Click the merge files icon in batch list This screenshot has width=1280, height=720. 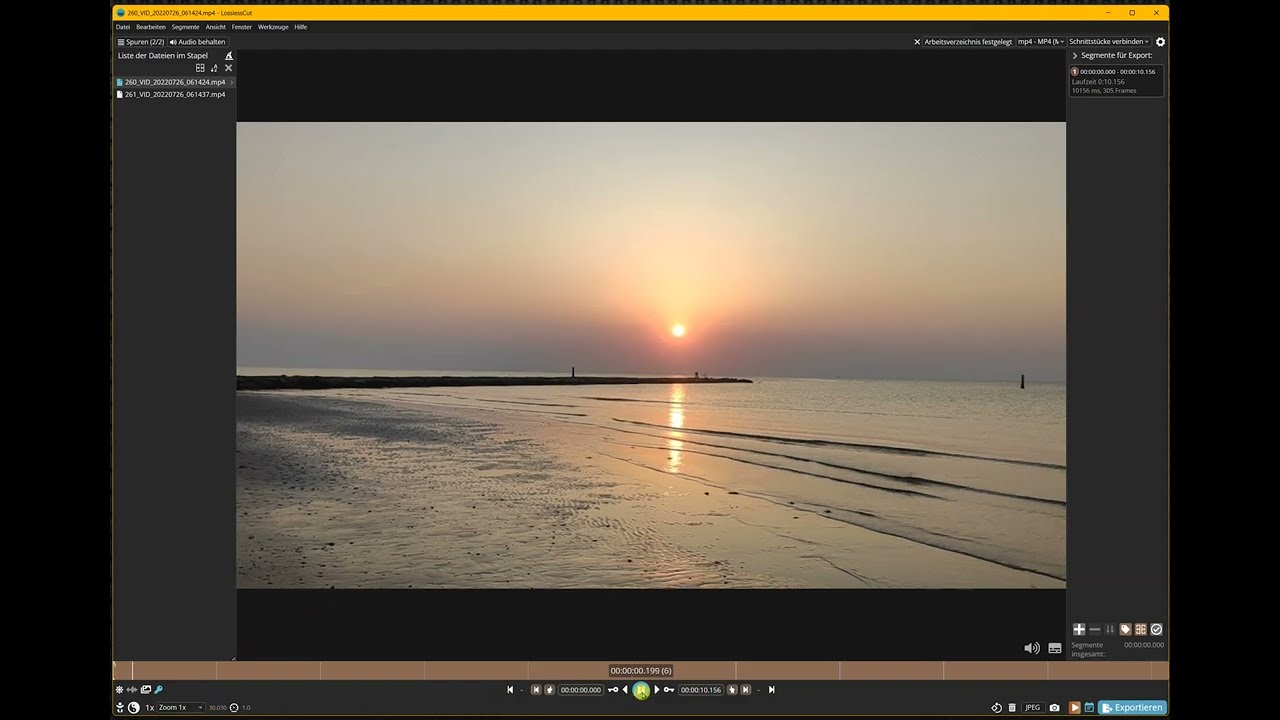pos(200,68)
